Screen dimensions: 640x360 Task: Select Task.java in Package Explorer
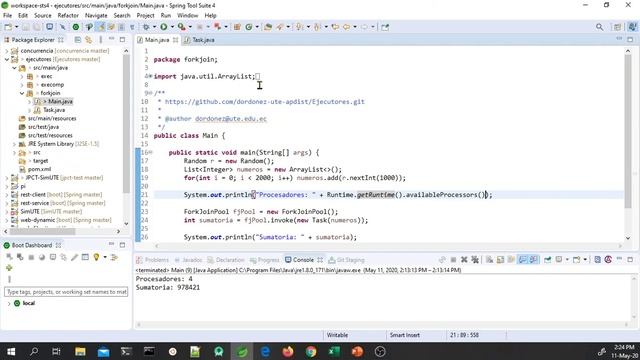54,110
